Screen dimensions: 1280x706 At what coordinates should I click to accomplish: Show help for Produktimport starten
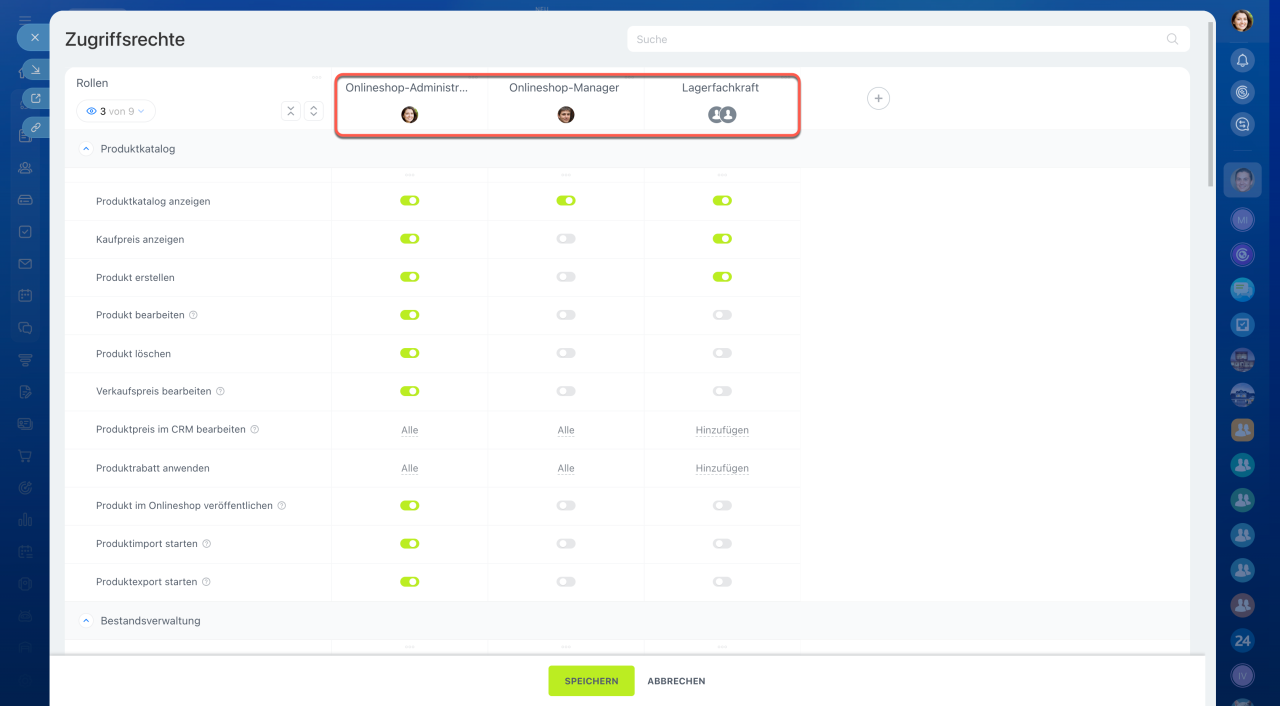tap(207, 544)
